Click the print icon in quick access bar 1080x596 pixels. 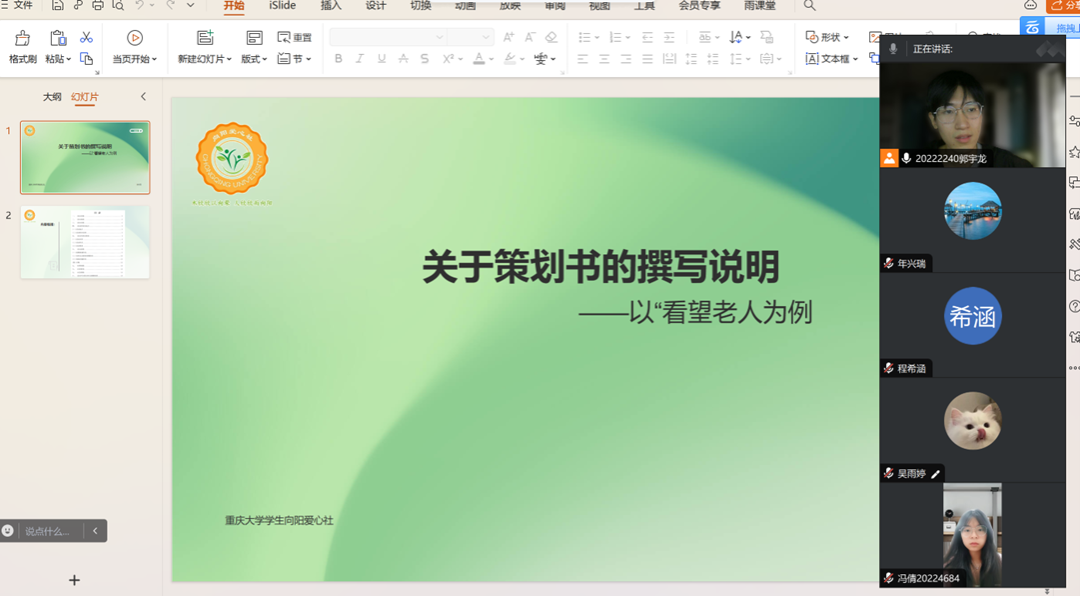click(97, 6)
